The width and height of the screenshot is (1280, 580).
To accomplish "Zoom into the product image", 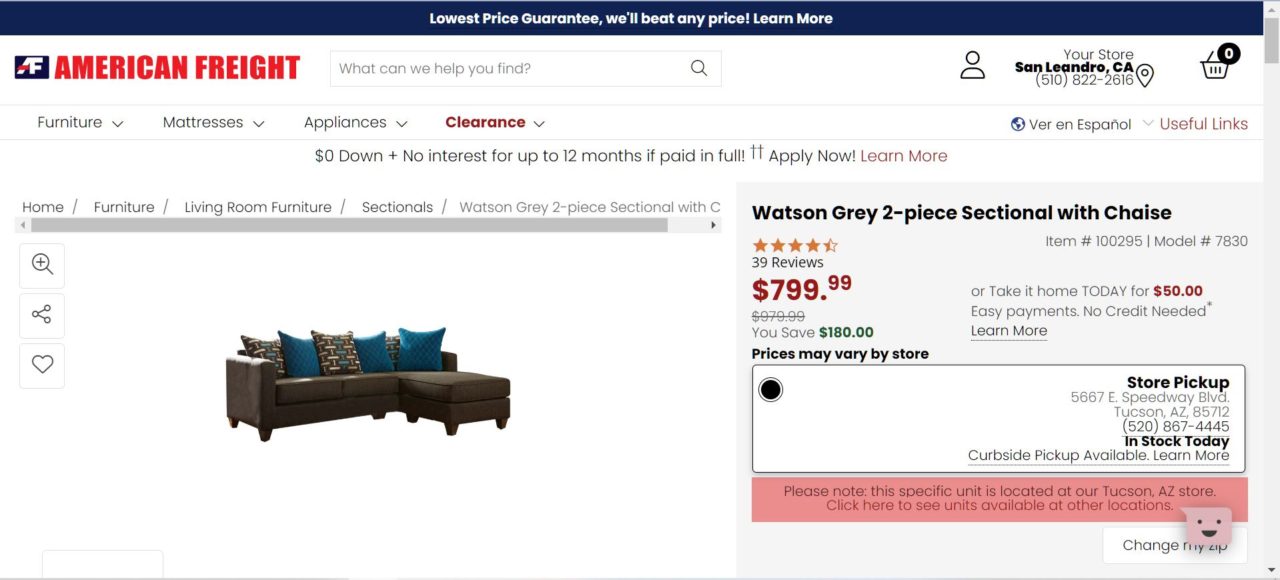I will pos(42,265).
